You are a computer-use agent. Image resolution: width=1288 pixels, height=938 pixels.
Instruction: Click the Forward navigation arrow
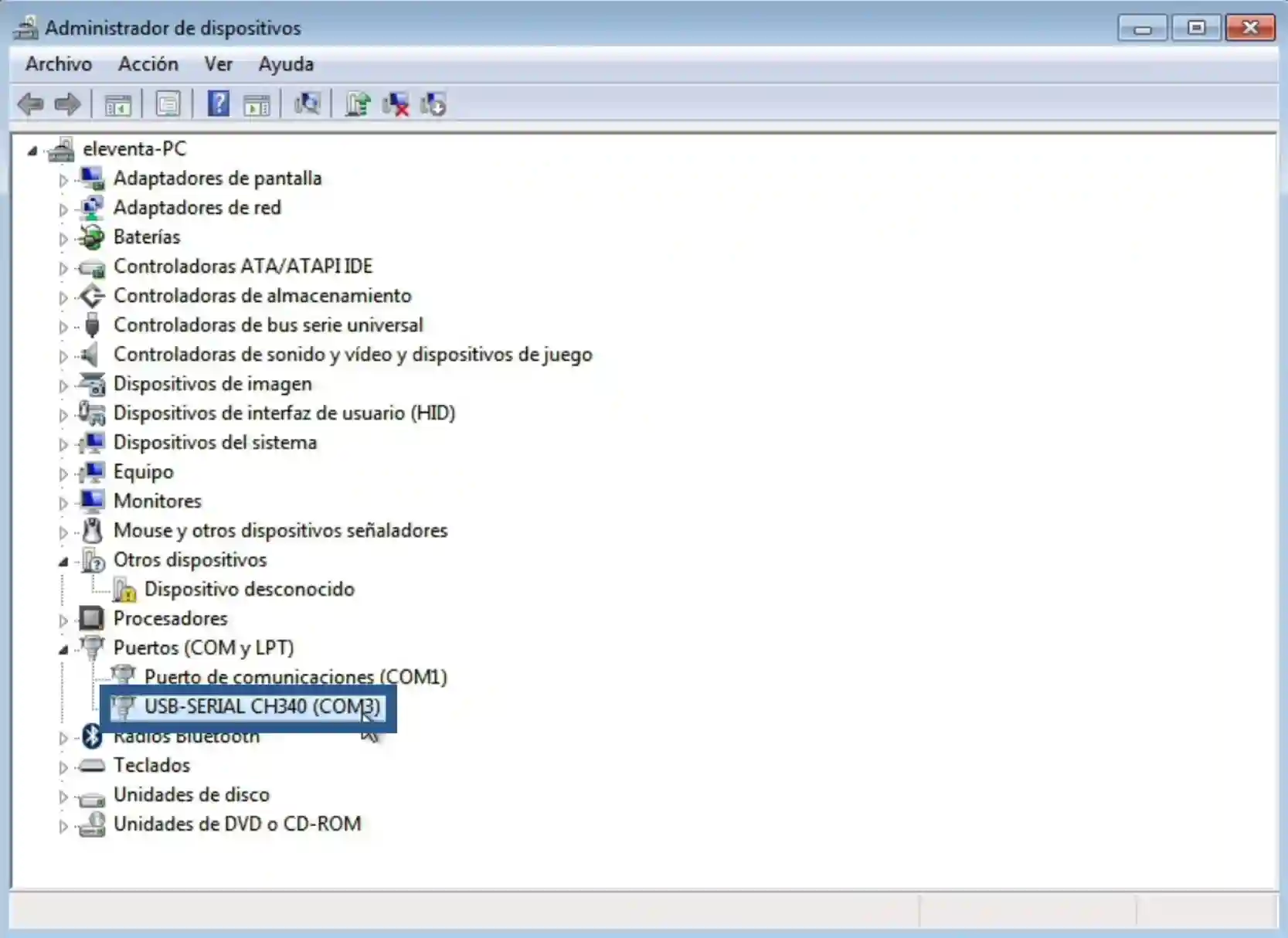pos(68,104)
